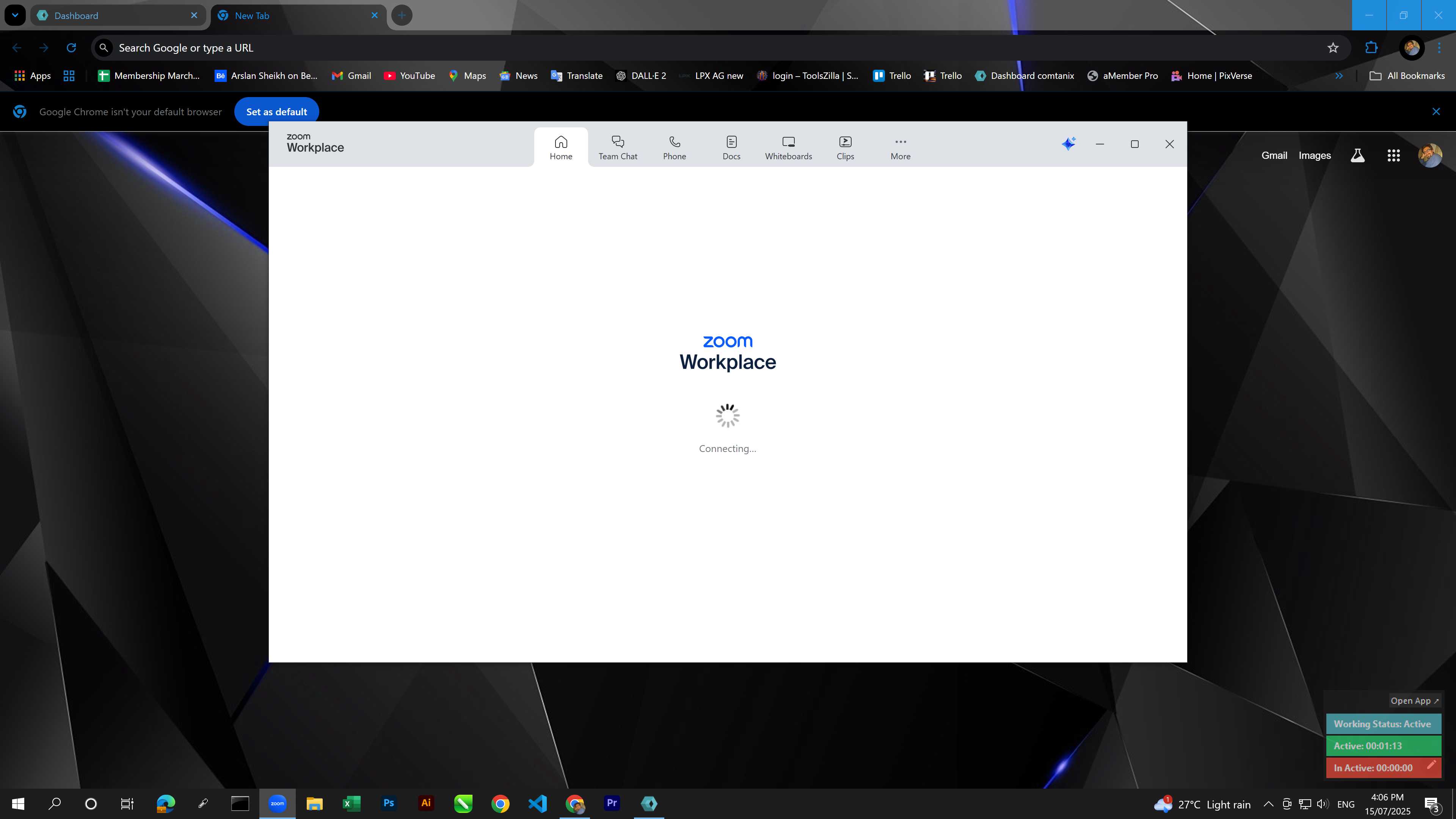Open the Dashboard comtanix bookmark
Image resolution: width=1456 pixels, height=819 pixels.
(x=1024, y=76)
